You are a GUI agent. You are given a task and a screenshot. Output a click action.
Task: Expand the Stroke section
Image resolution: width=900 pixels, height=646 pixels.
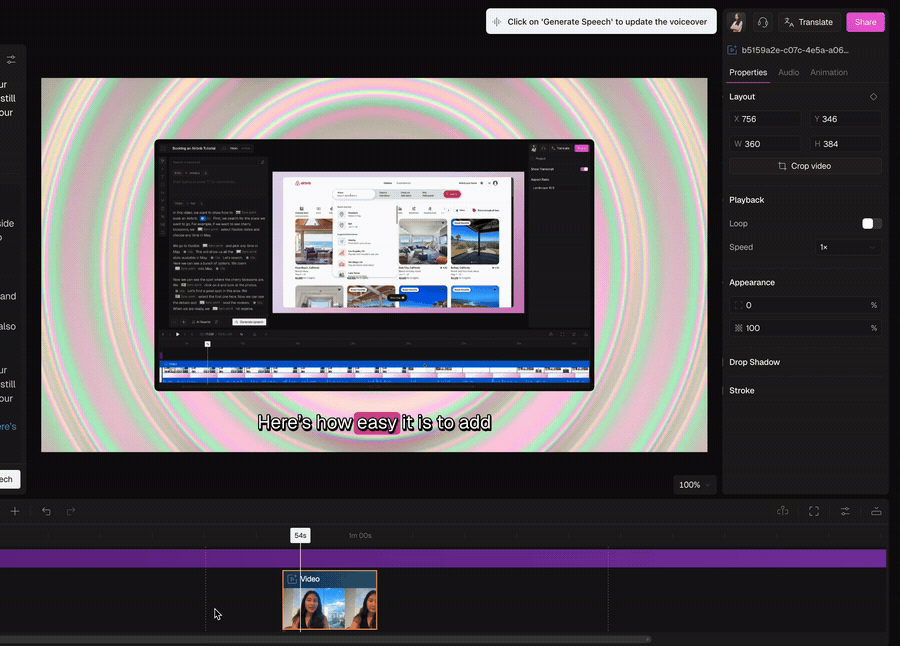742,390
